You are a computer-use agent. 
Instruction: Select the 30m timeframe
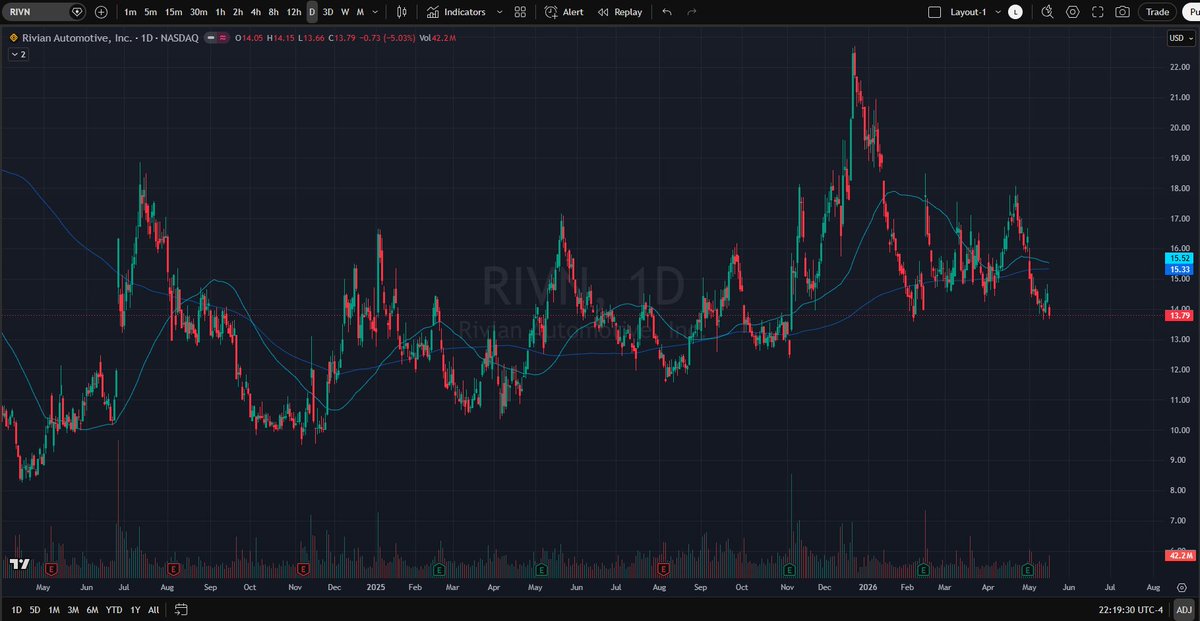pyautogui.click(x=199, y=12)
